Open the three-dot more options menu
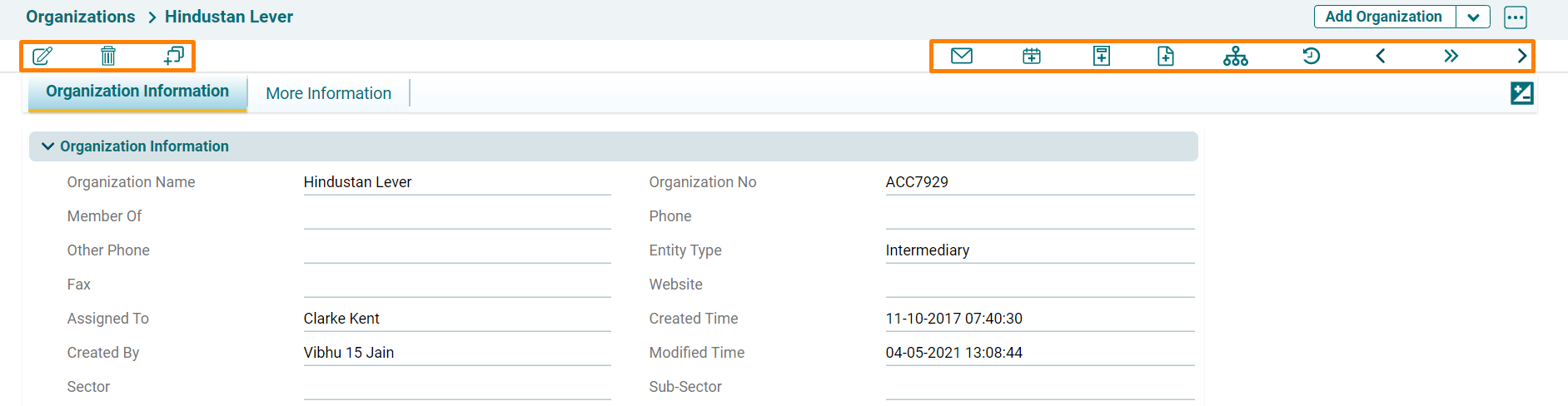Image resolution: width=1568 pixels, height=406 pixels. [1516, 17]
